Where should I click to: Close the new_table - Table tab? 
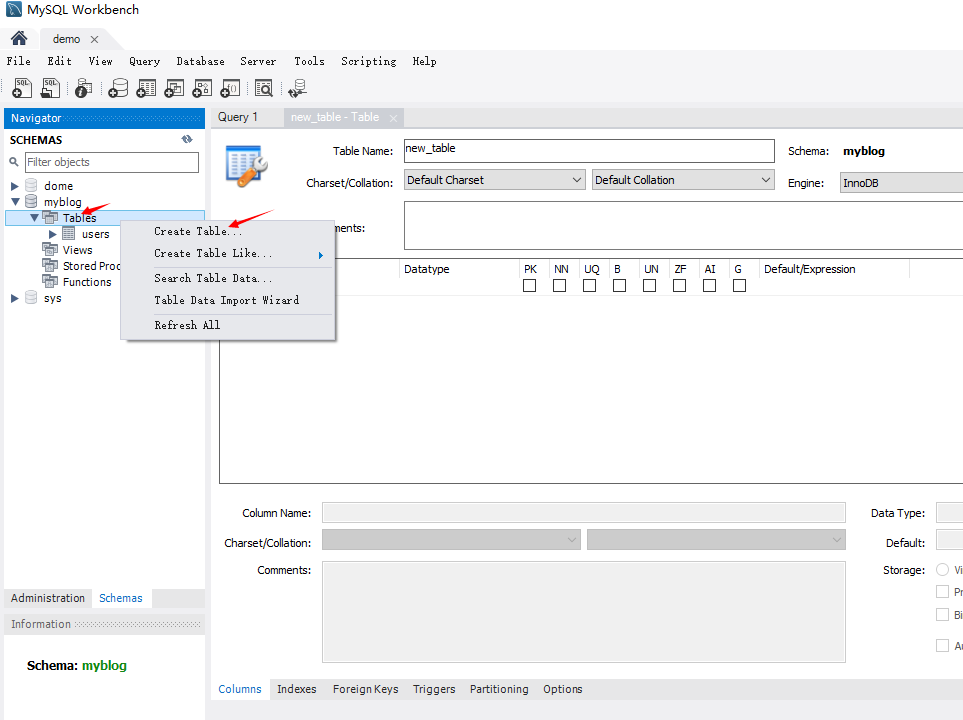point(393,118)
